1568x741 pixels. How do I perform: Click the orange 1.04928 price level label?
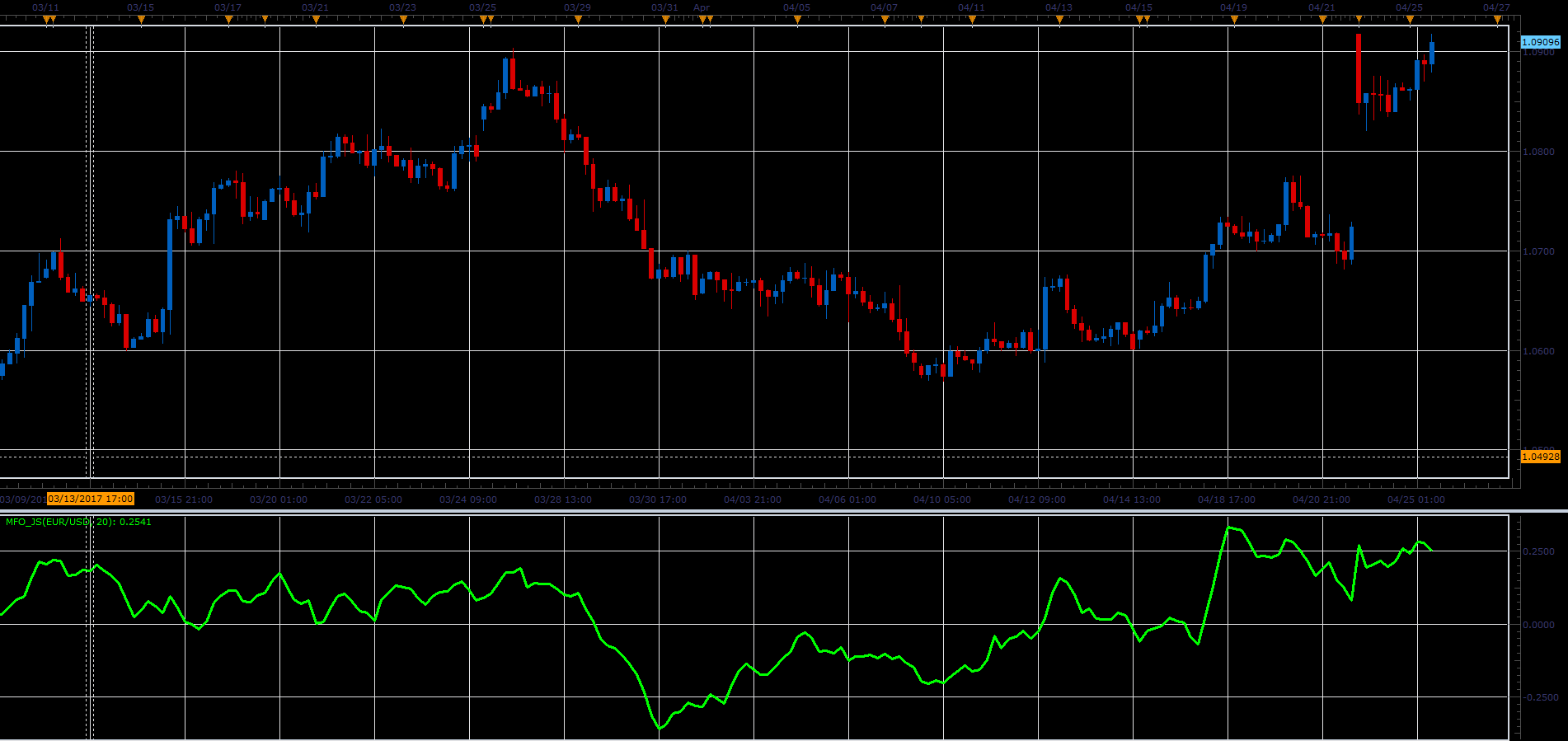click(1540, 457)
